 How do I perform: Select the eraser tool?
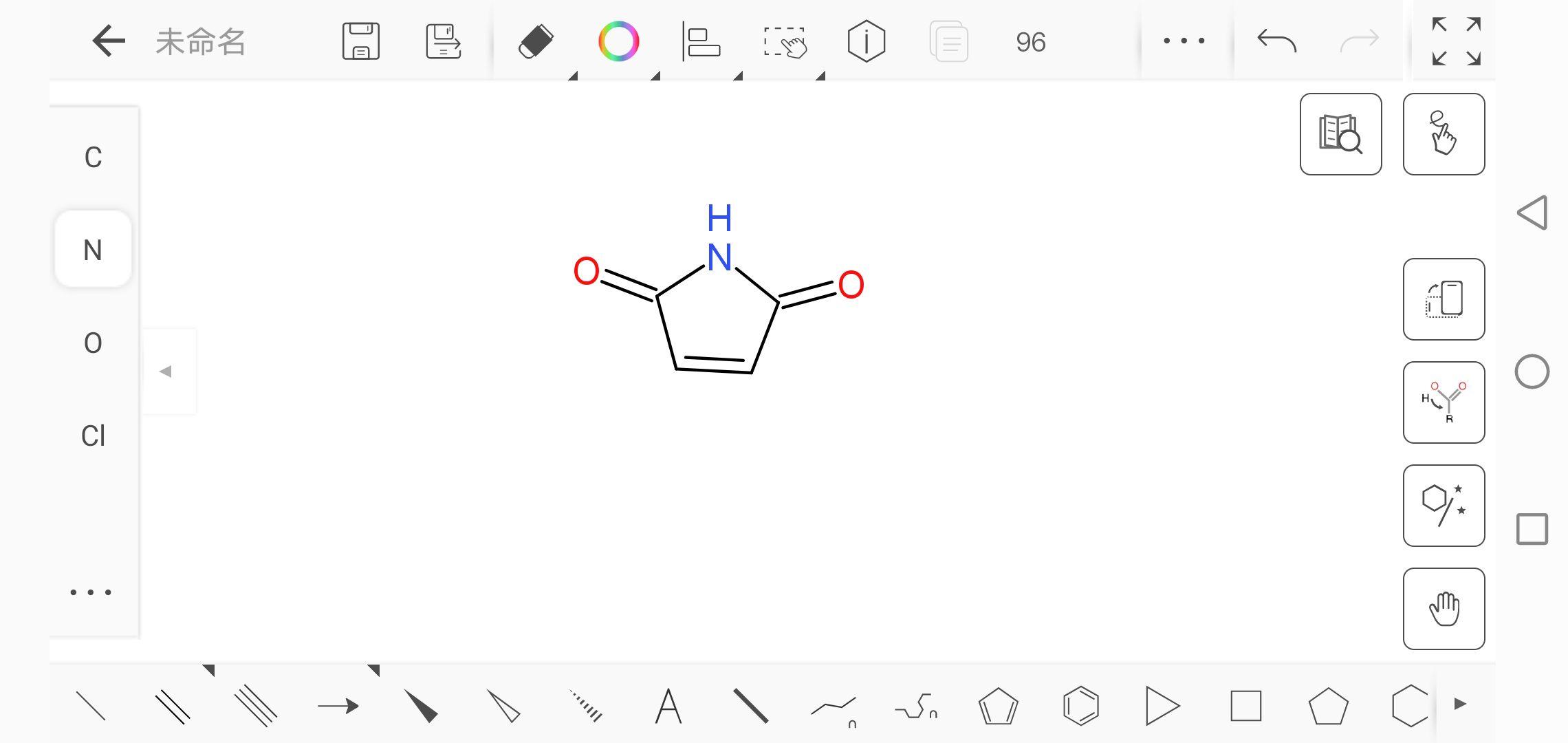pos(536,42)
